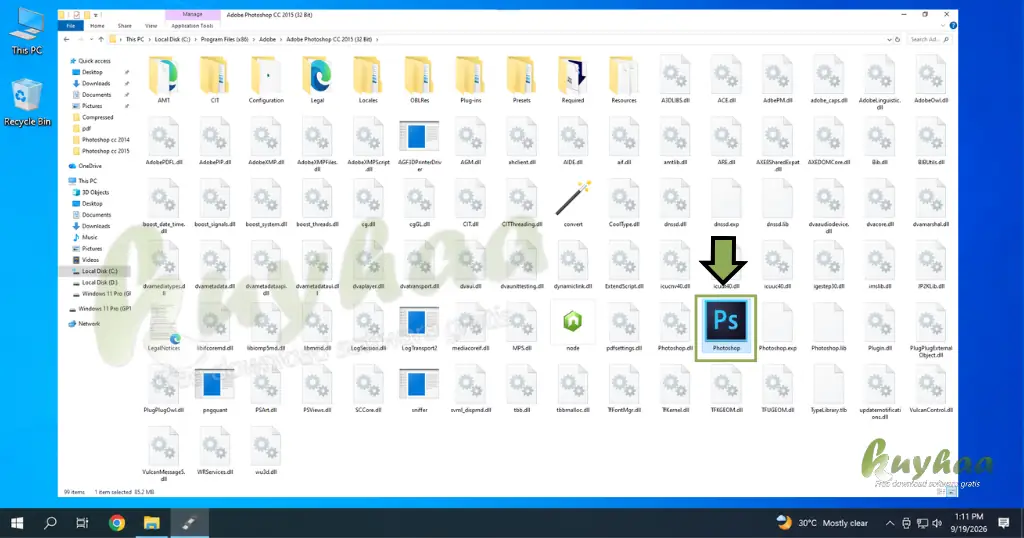Select the sniffer file
Screen dimensions: 1024x538
click(x=419, y=390)
